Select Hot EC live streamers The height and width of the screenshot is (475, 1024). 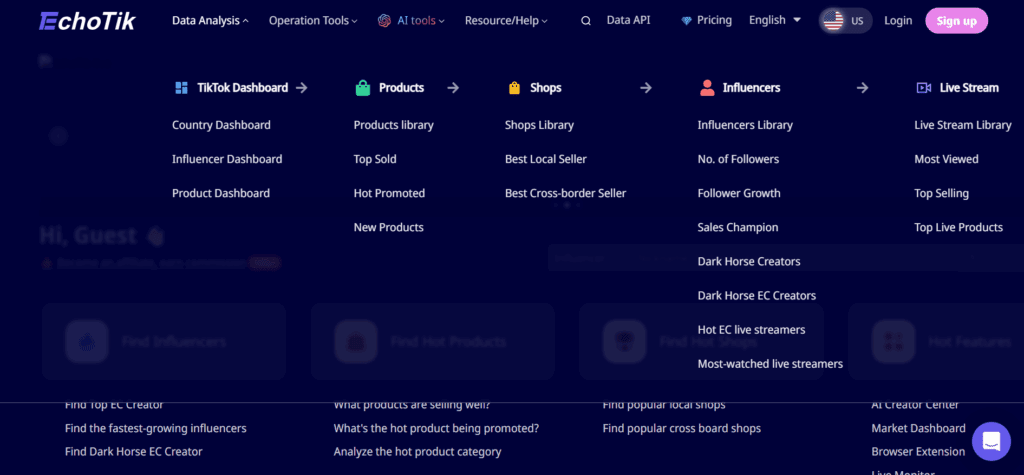point(752,330)
